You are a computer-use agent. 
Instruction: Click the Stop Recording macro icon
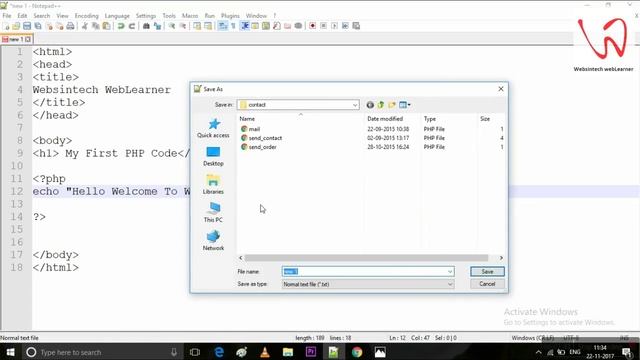(x=323, y=26)
